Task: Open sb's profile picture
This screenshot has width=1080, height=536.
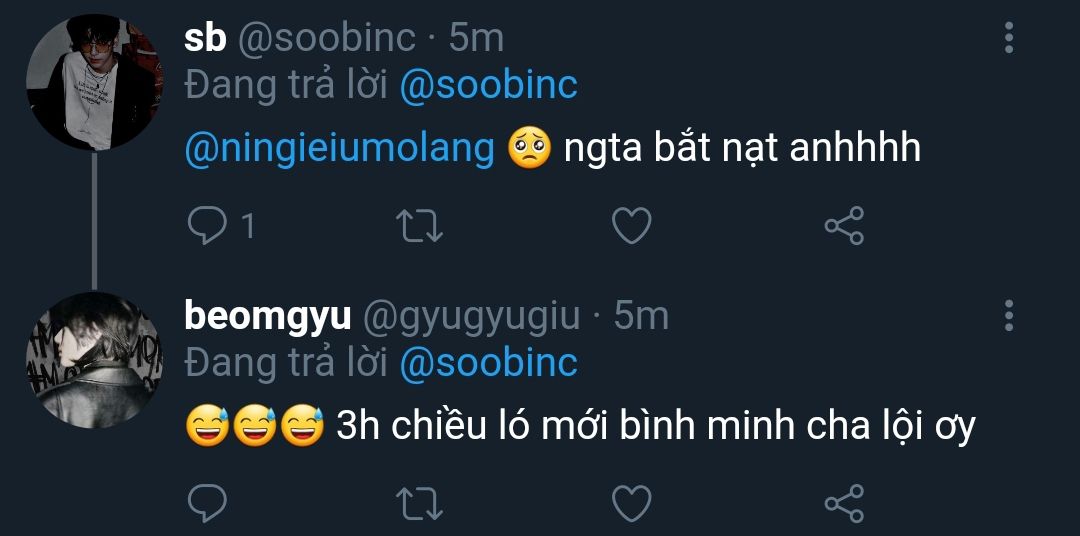Action: [x=94, y=82]
